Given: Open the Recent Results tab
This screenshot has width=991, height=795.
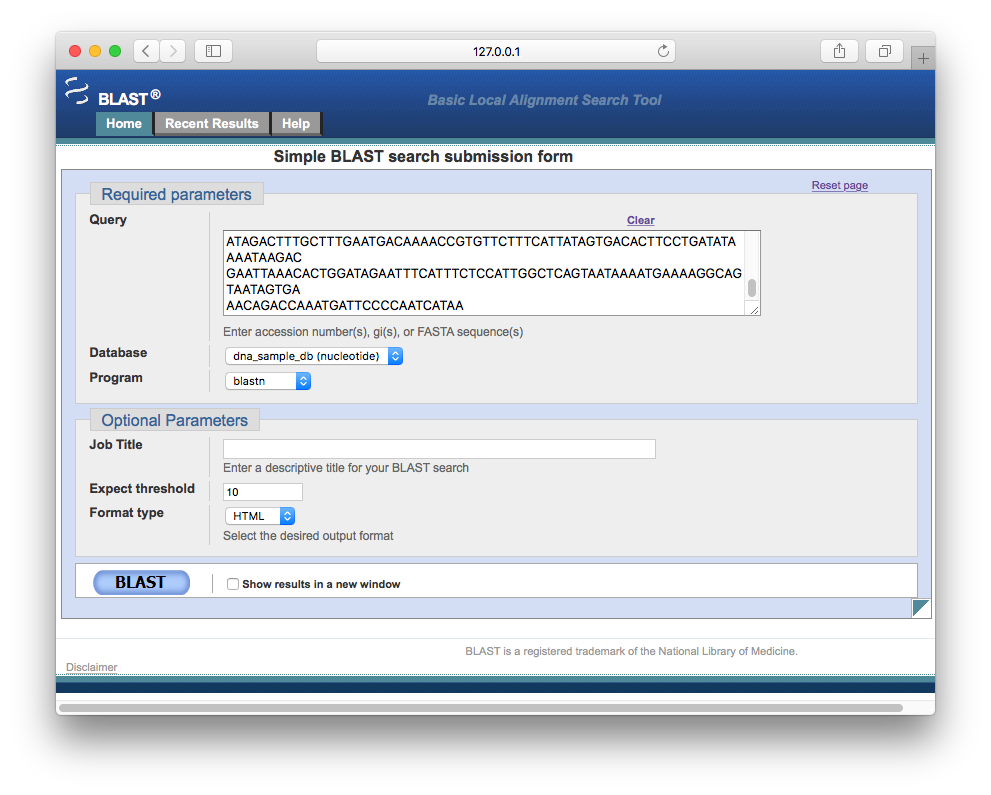Looking at the screenshot, I should 212,124.
